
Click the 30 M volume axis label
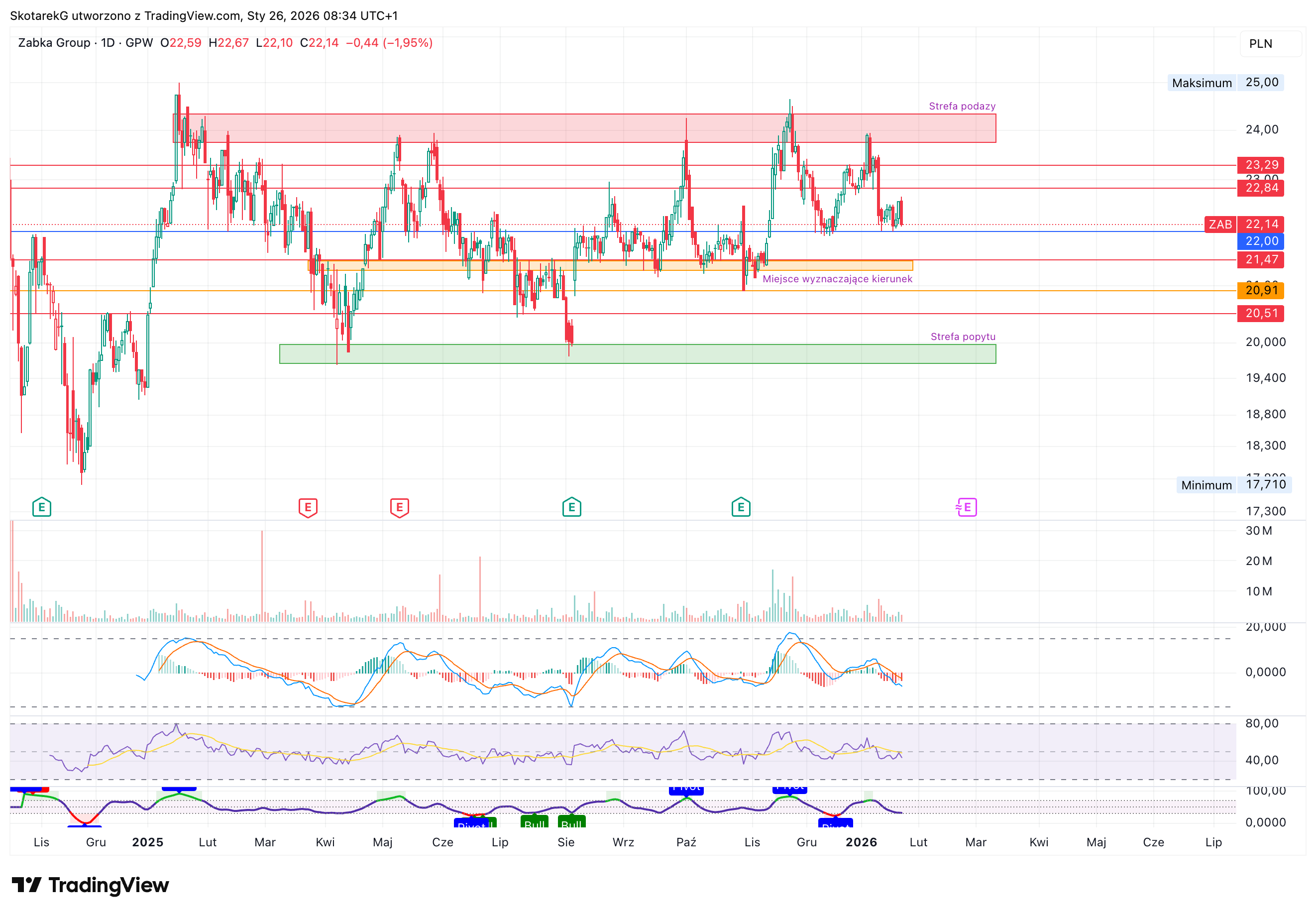[x=1259, y=531]
